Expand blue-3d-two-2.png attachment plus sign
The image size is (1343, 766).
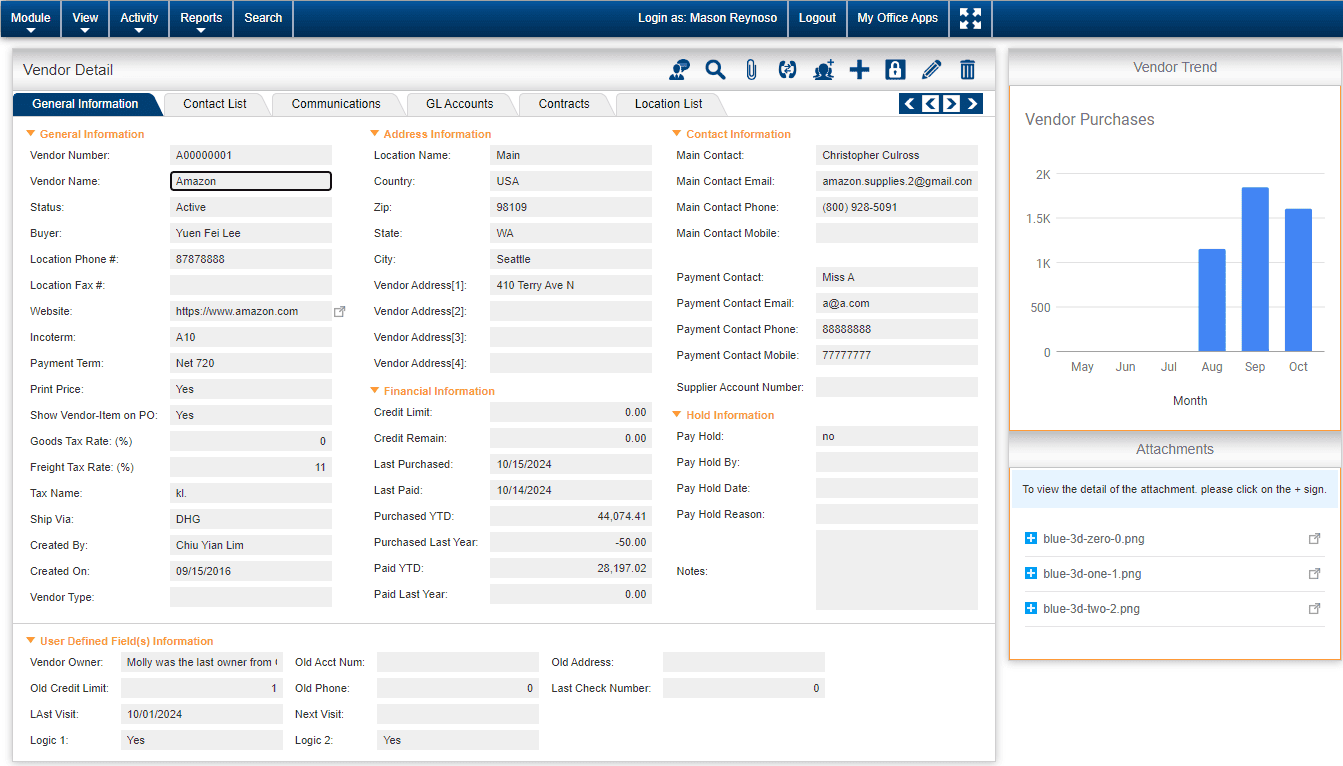click(1031, 608)
